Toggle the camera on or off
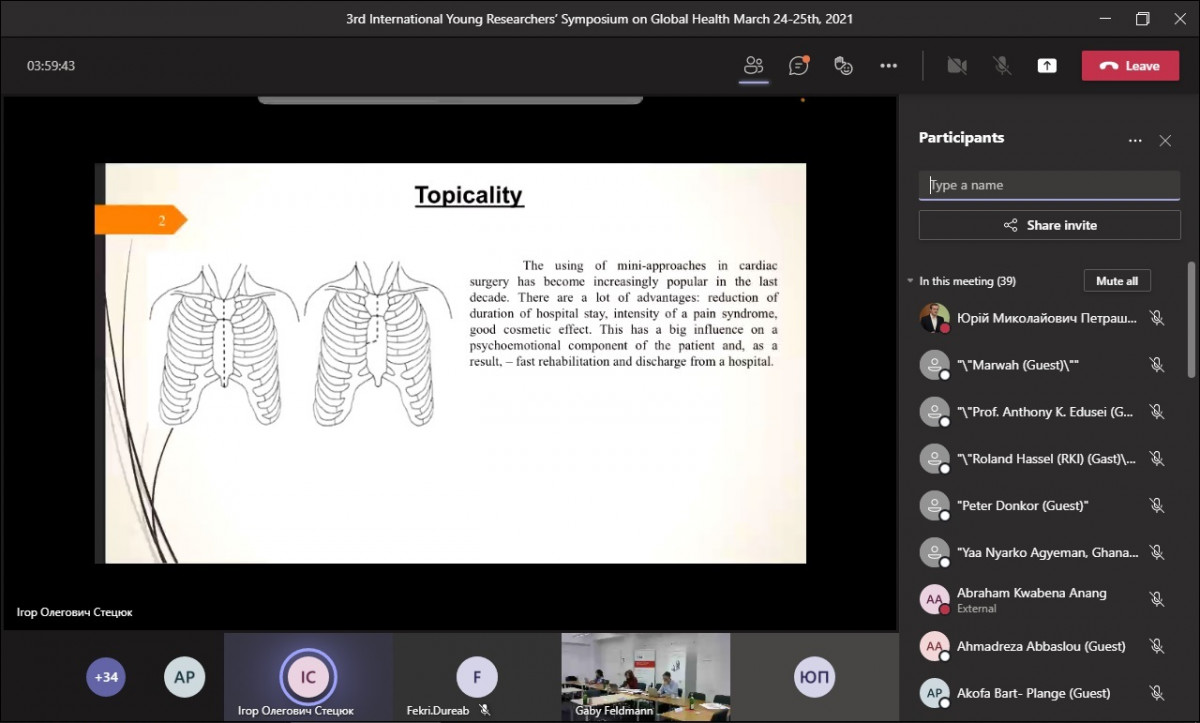 tap(957, 66)
